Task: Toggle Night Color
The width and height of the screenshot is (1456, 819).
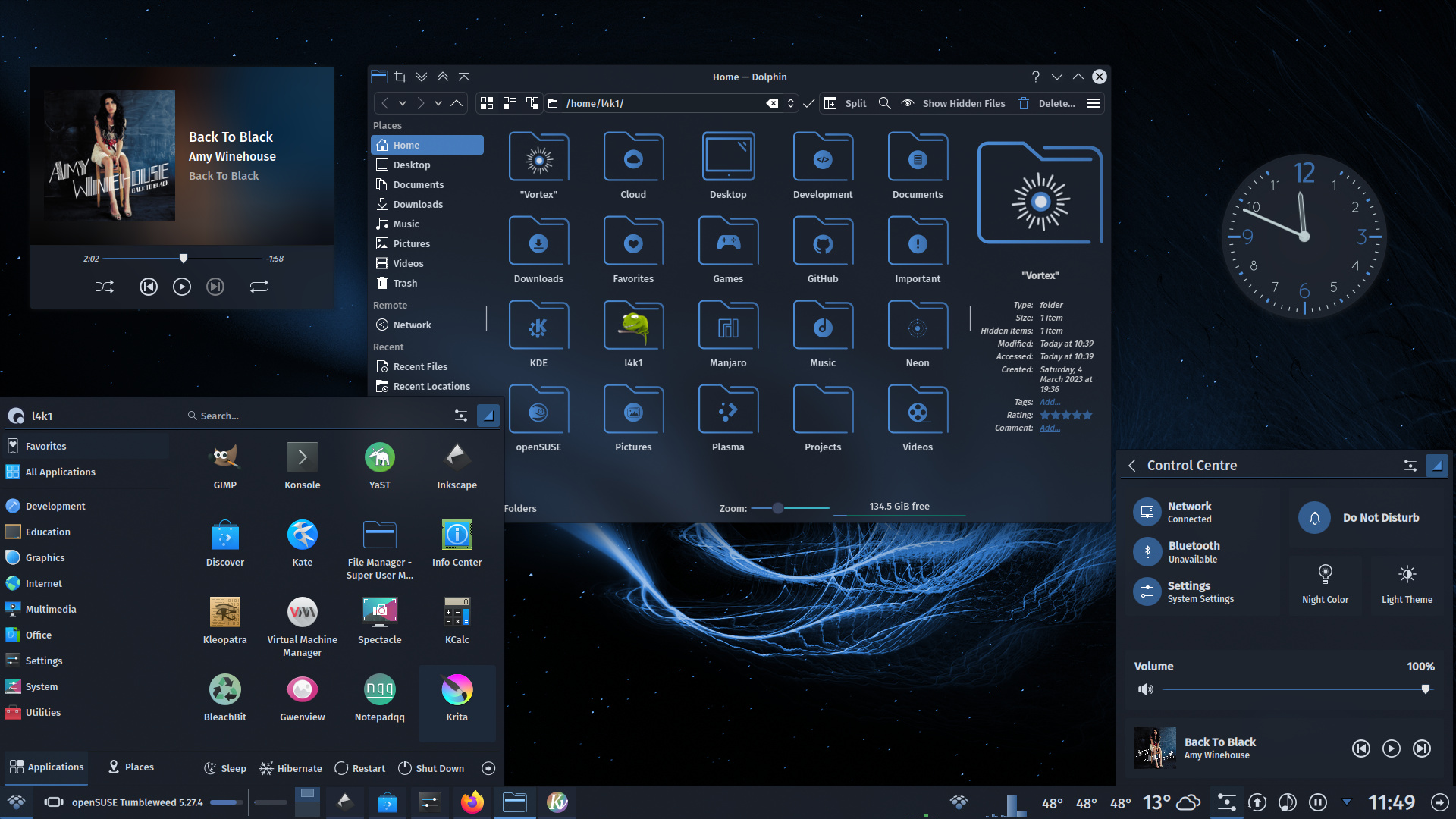Action: (1326, 584)
